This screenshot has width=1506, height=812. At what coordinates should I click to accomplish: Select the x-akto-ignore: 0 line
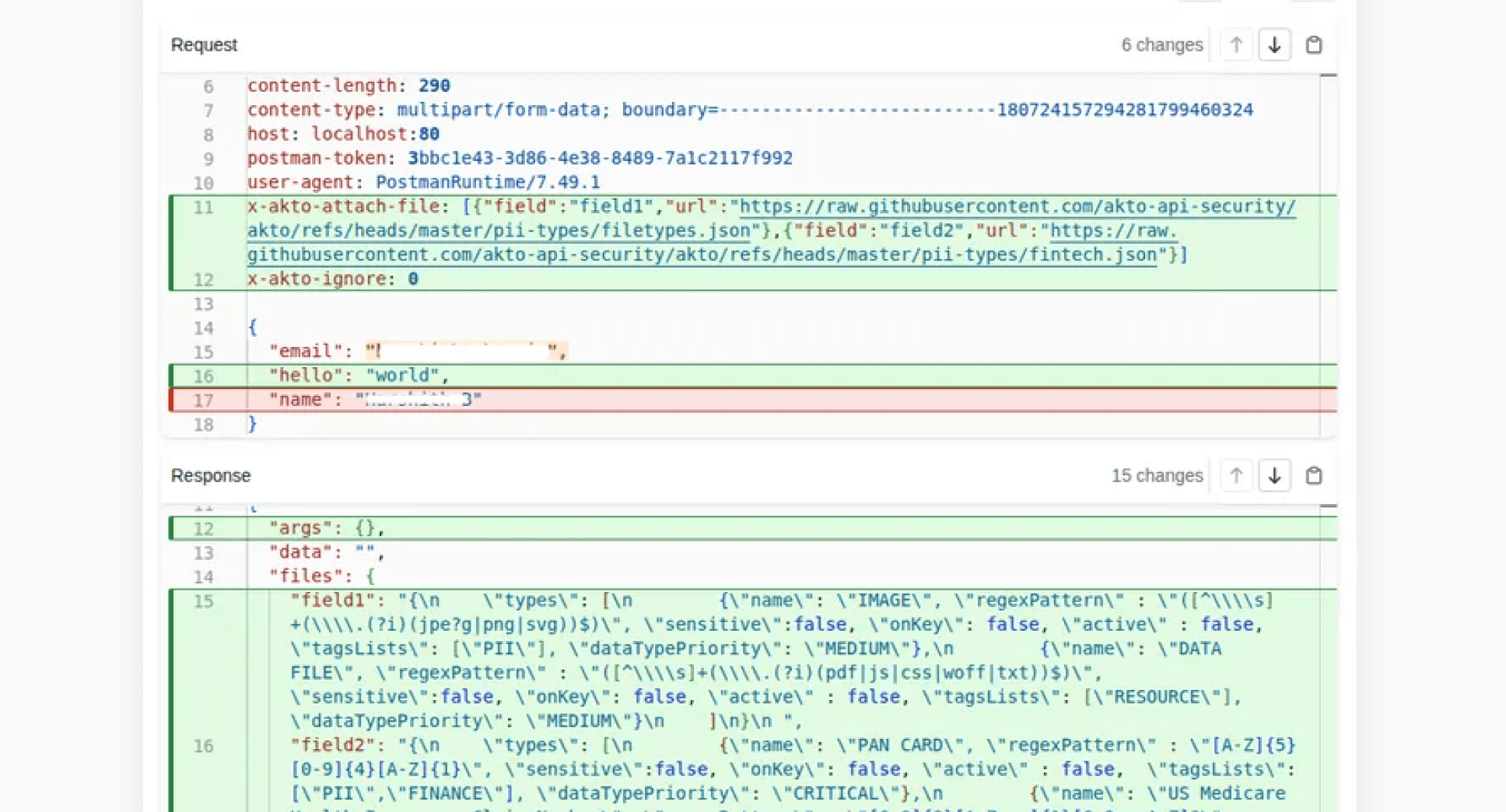click(333, 278)
